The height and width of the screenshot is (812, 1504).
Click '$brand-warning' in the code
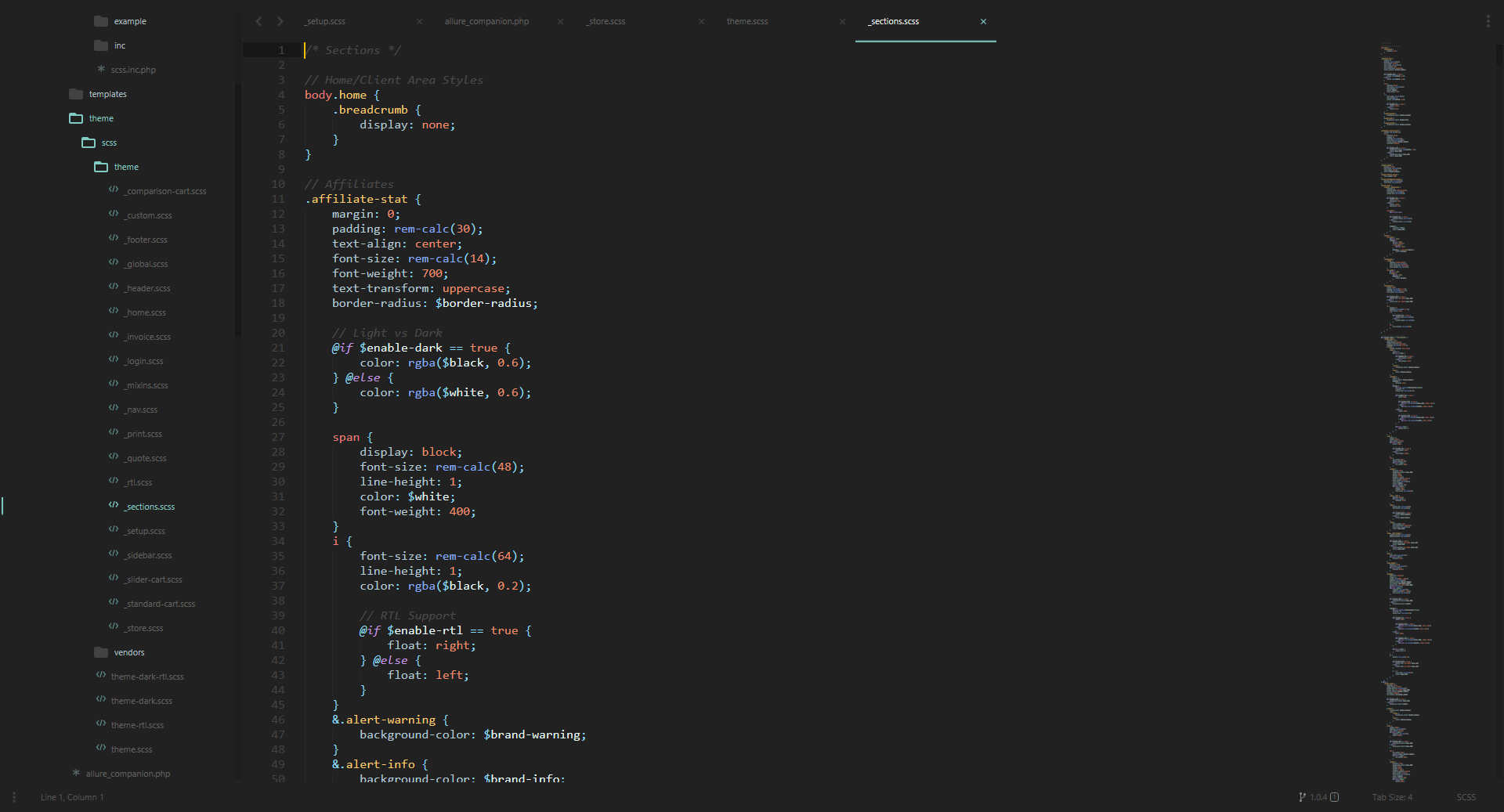pyautogui.click(x=532, y=734)
